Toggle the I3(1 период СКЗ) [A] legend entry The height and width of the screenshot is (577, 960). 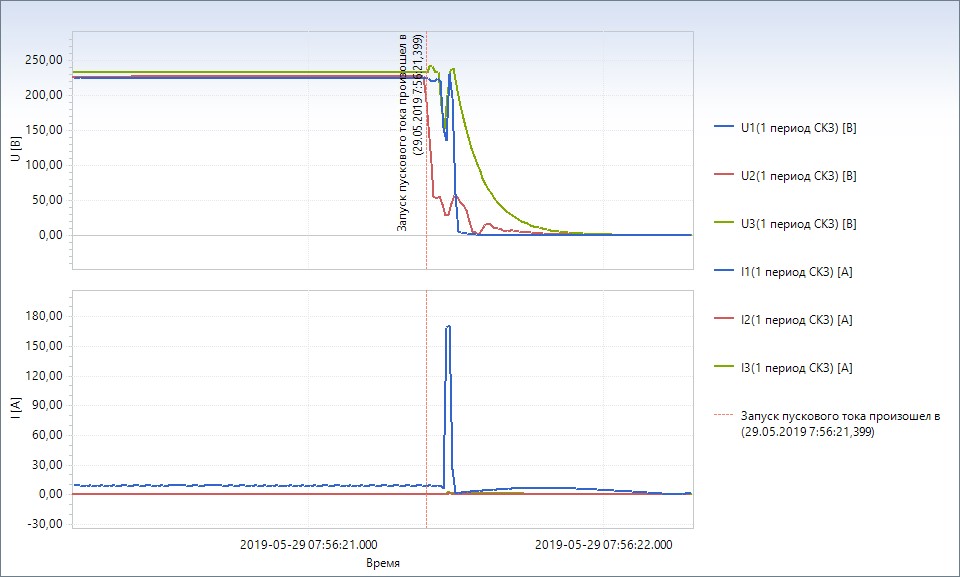[796, 367]
